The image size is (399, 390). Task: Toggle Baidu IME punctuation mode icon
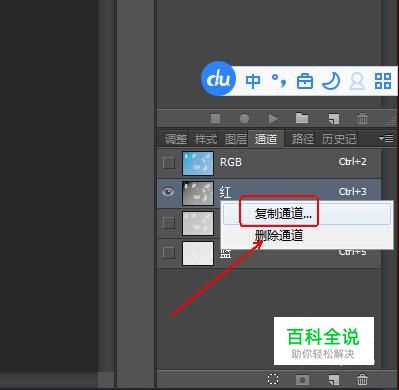point(279,81)
